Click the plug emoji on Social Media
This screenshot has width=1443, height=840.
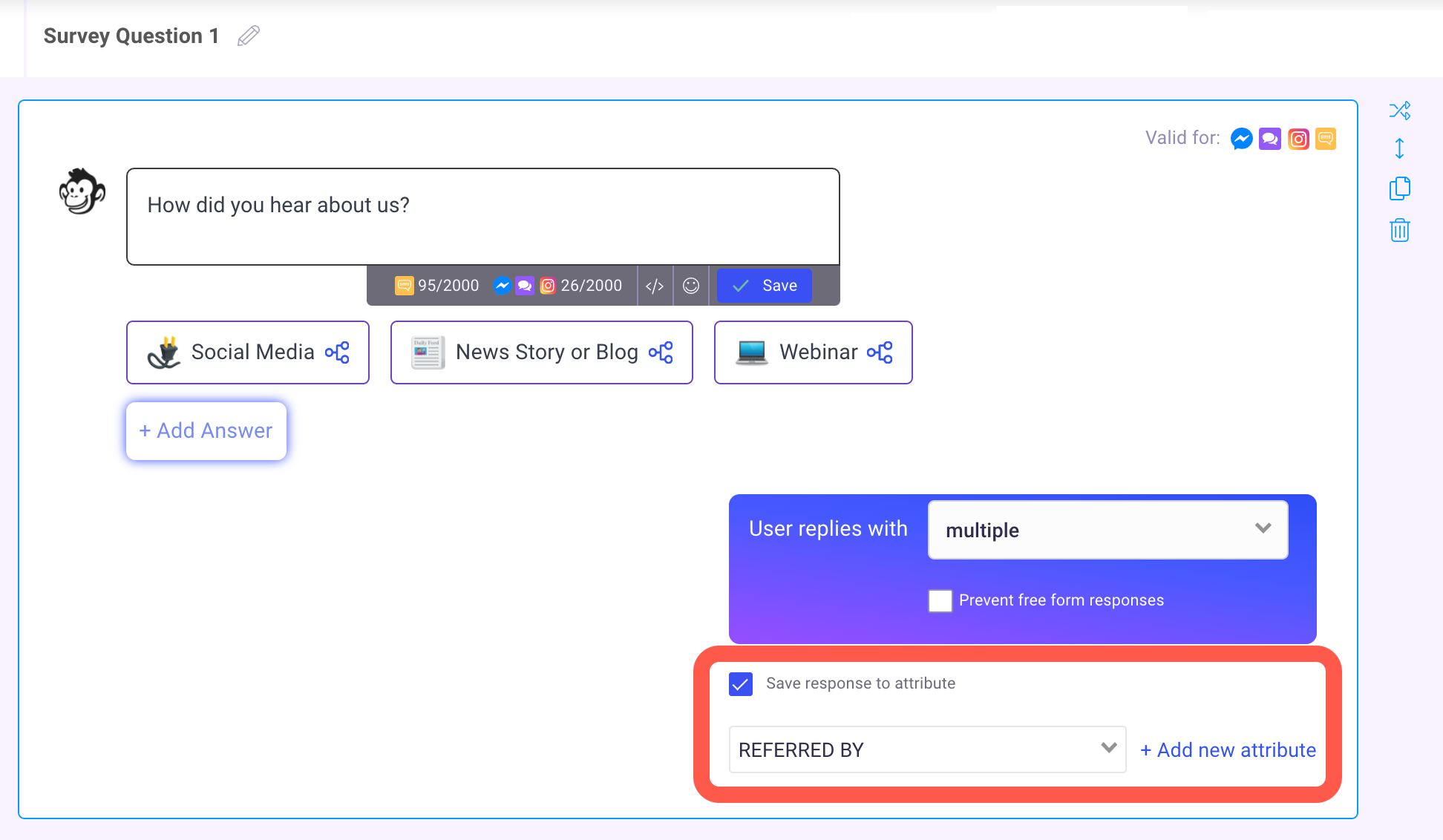[164, 352]
